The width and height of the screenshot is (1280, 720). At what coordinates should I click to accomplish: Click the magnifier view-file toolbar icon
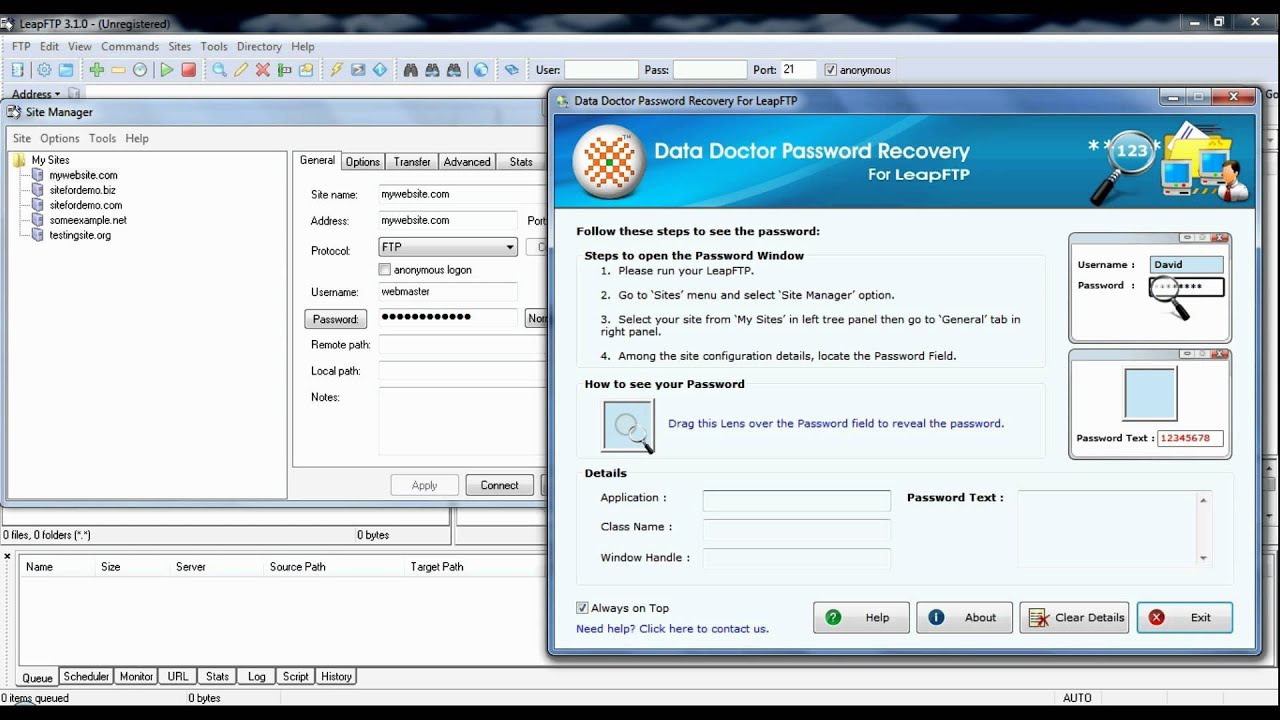[x=219, y=70]
